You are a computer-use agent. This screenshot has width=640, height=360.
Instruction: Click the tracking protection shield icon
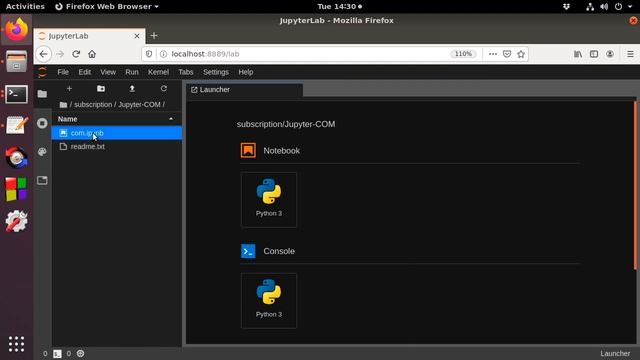[x=149, y=54]
